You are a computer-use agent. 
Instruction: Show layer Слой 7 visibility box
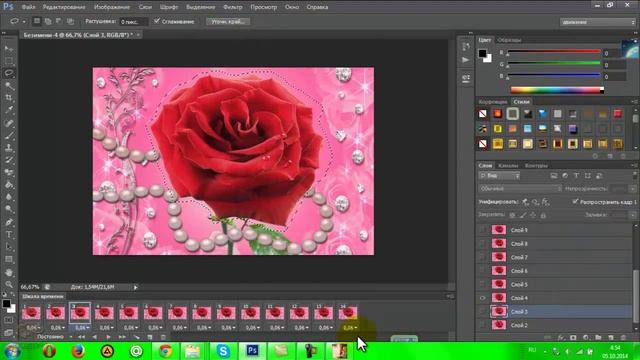(x=482, y=257)
